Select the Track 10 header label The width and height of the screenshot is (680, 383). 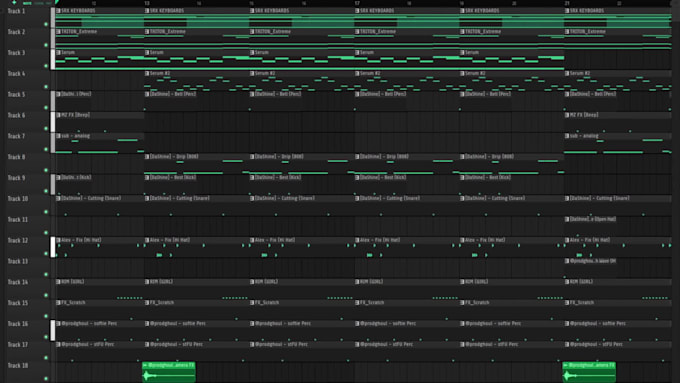17,198
